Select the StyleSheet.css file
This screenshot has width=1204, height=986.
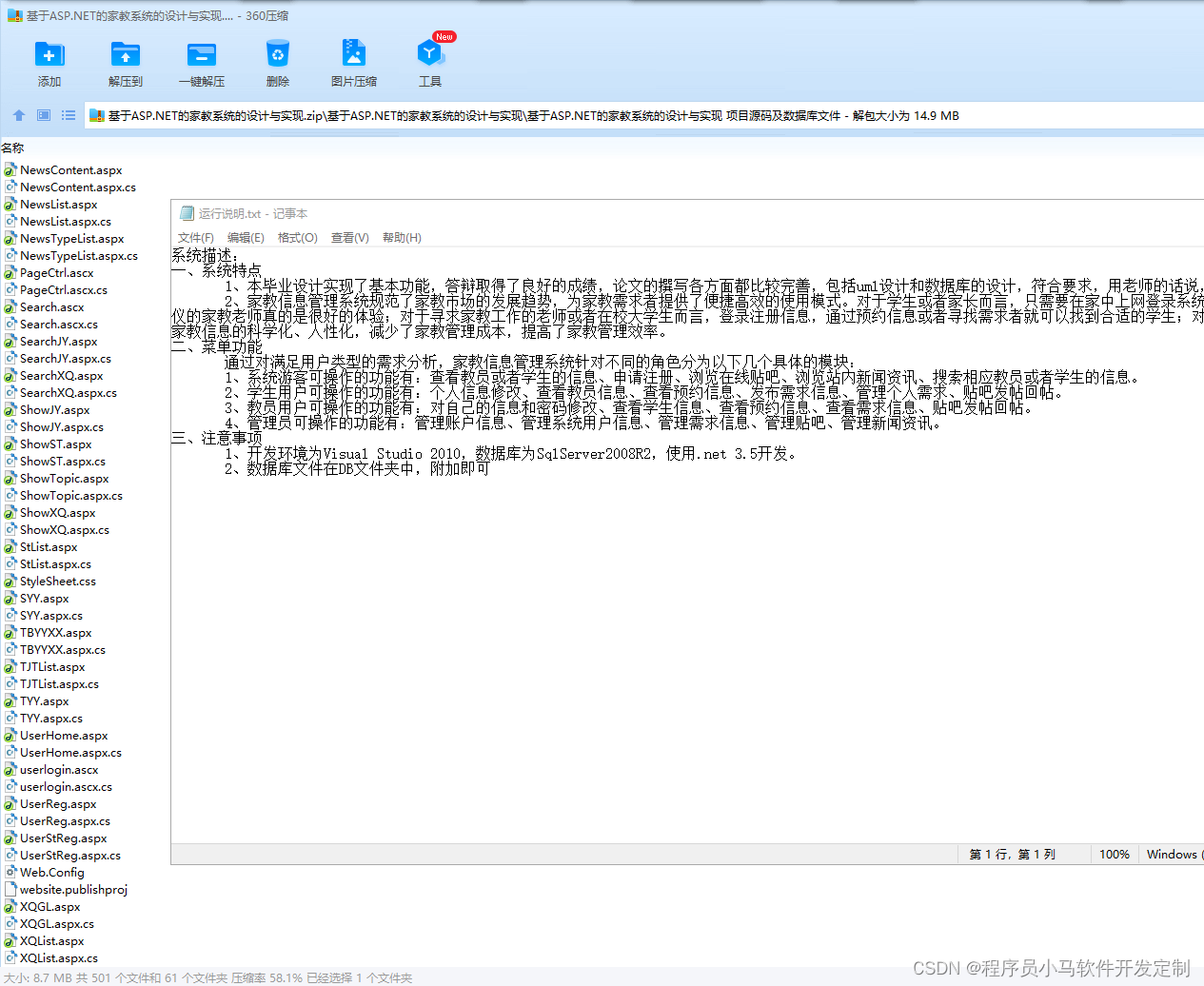[58, 581]
